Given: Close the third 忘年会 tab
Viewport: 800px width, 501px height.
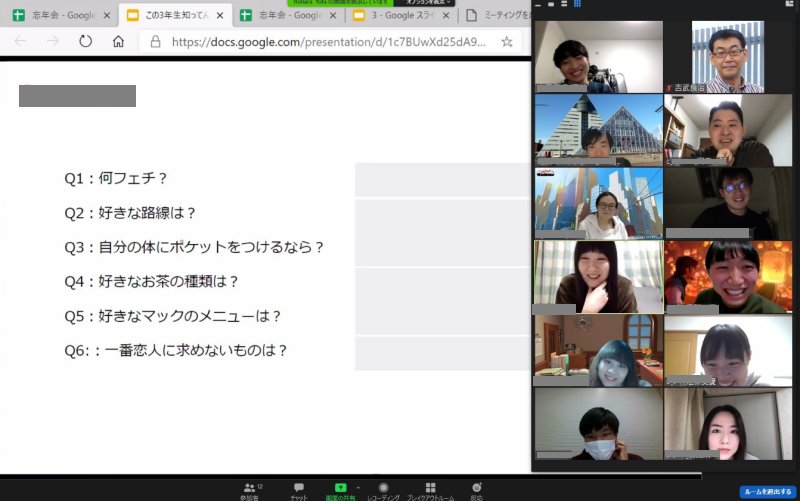Looking at the screenshot, I should pos(333,15).
